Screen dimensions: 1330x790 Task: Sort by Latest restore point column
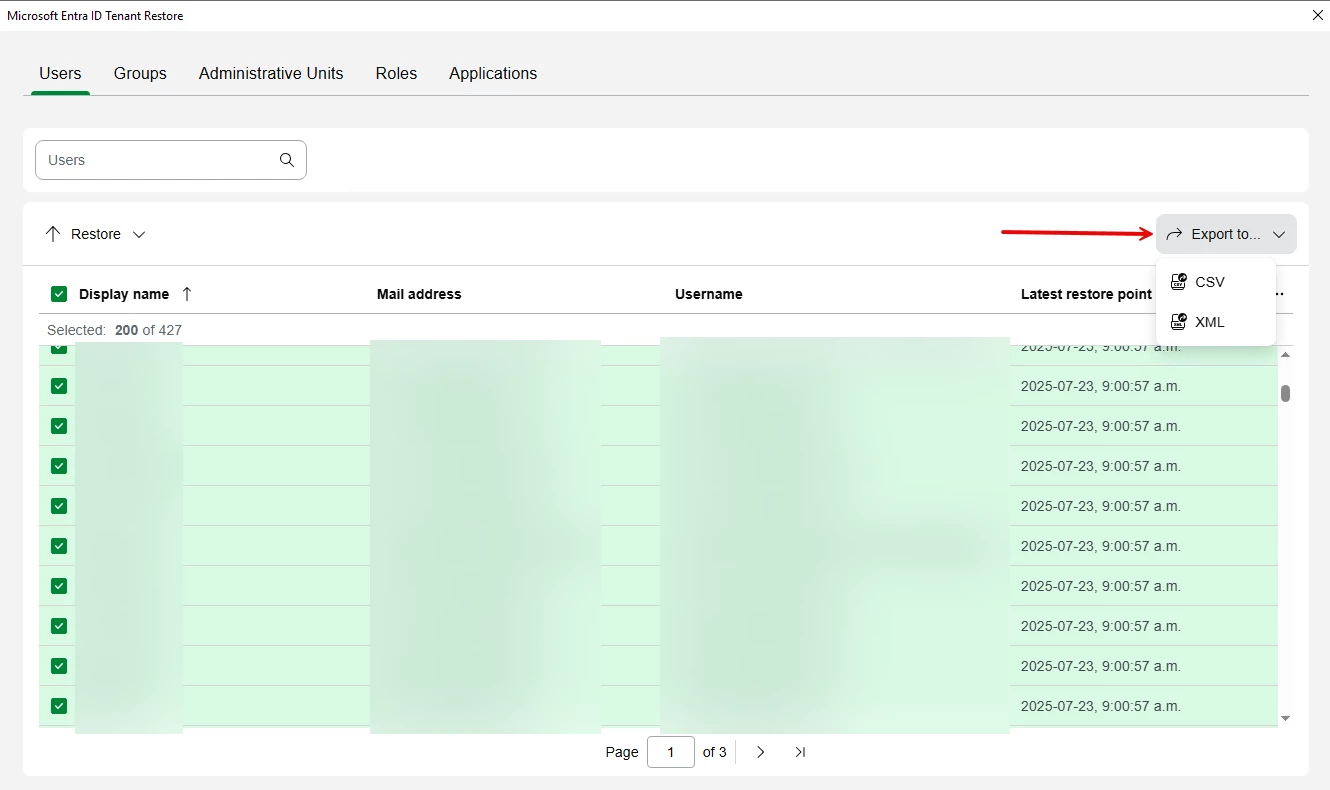tap(1086, 294)
